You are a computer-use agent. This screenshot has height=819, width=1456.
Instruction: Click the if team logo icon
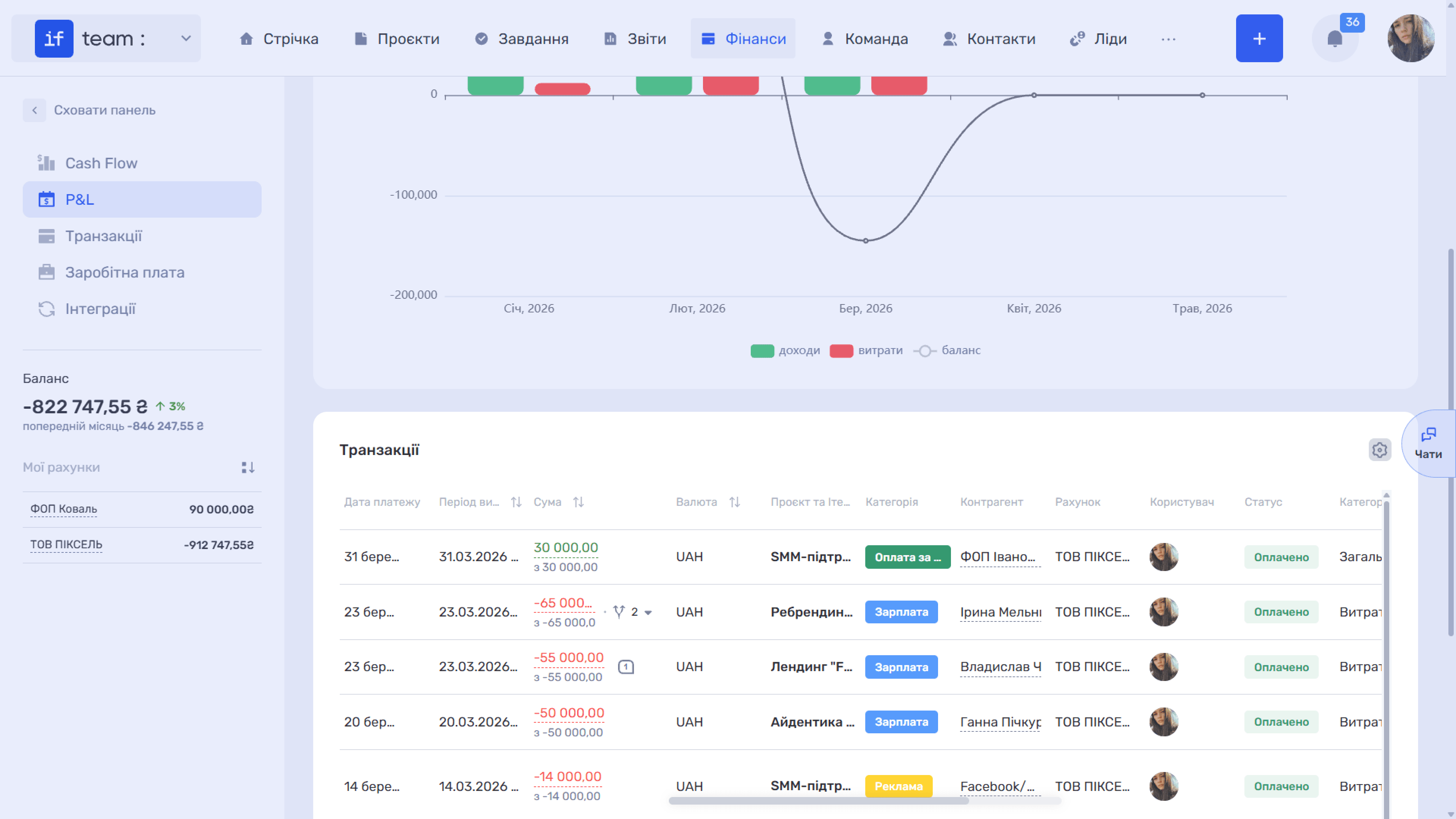(54, 38)
